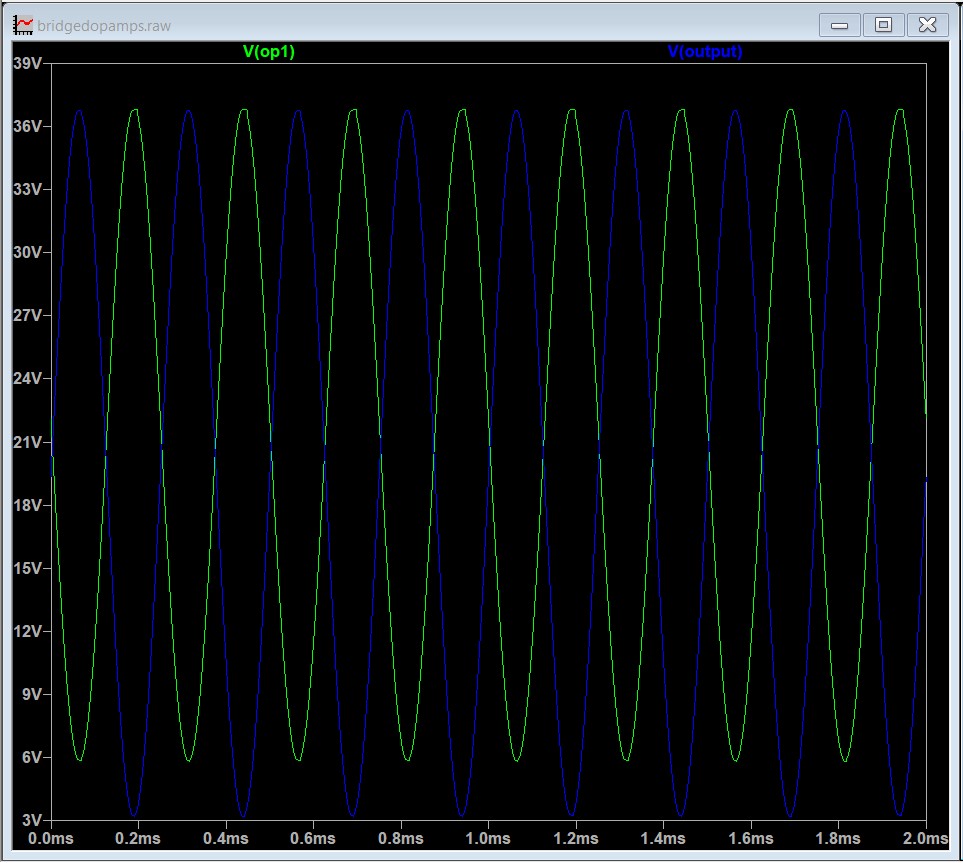Click the 36V vertical axis label

(28, 126)
